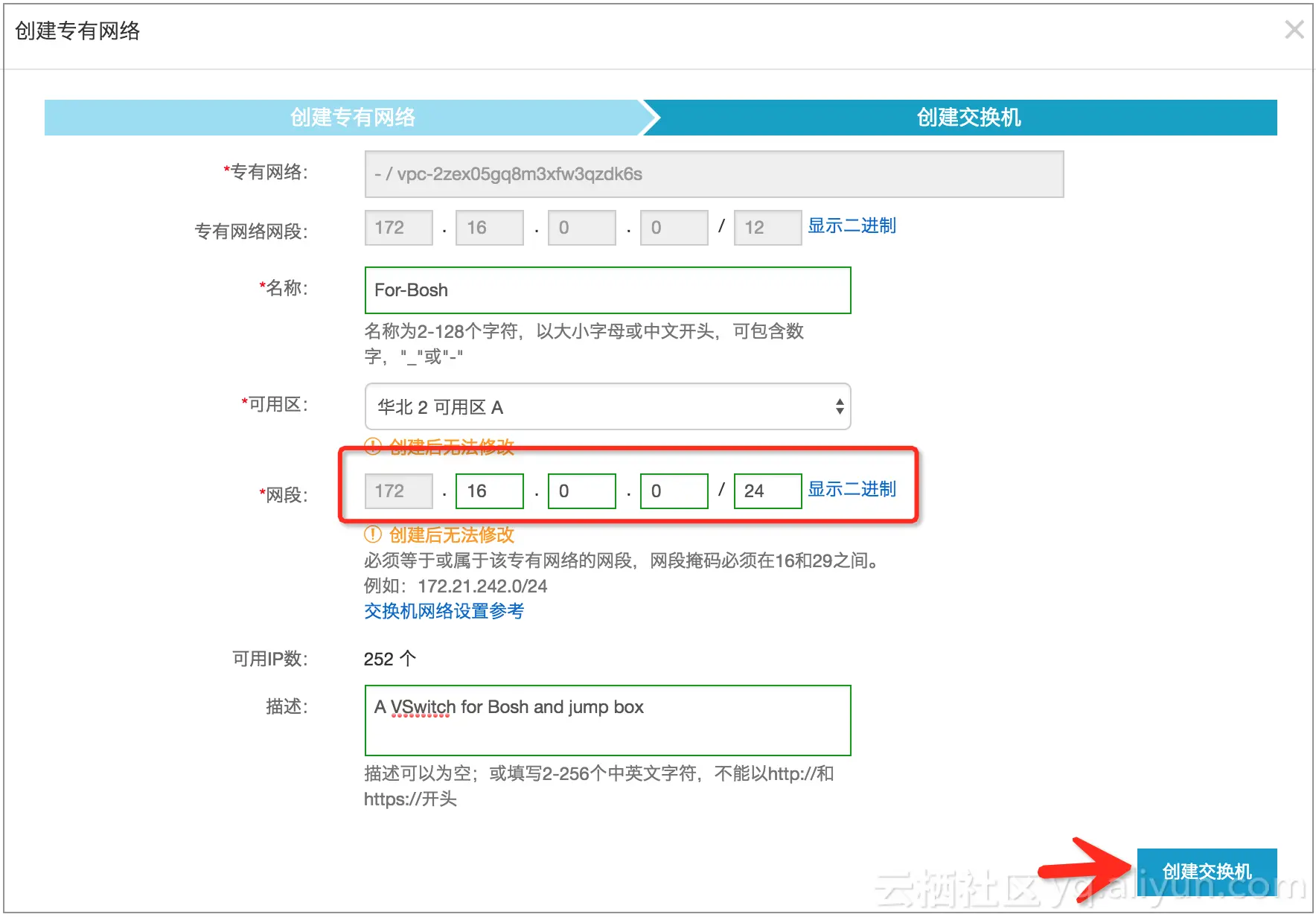1316x917 pixels.
Task: Open the 可用区 dropdown showing 华北 2 可用区 A
Action: [607, 406]
